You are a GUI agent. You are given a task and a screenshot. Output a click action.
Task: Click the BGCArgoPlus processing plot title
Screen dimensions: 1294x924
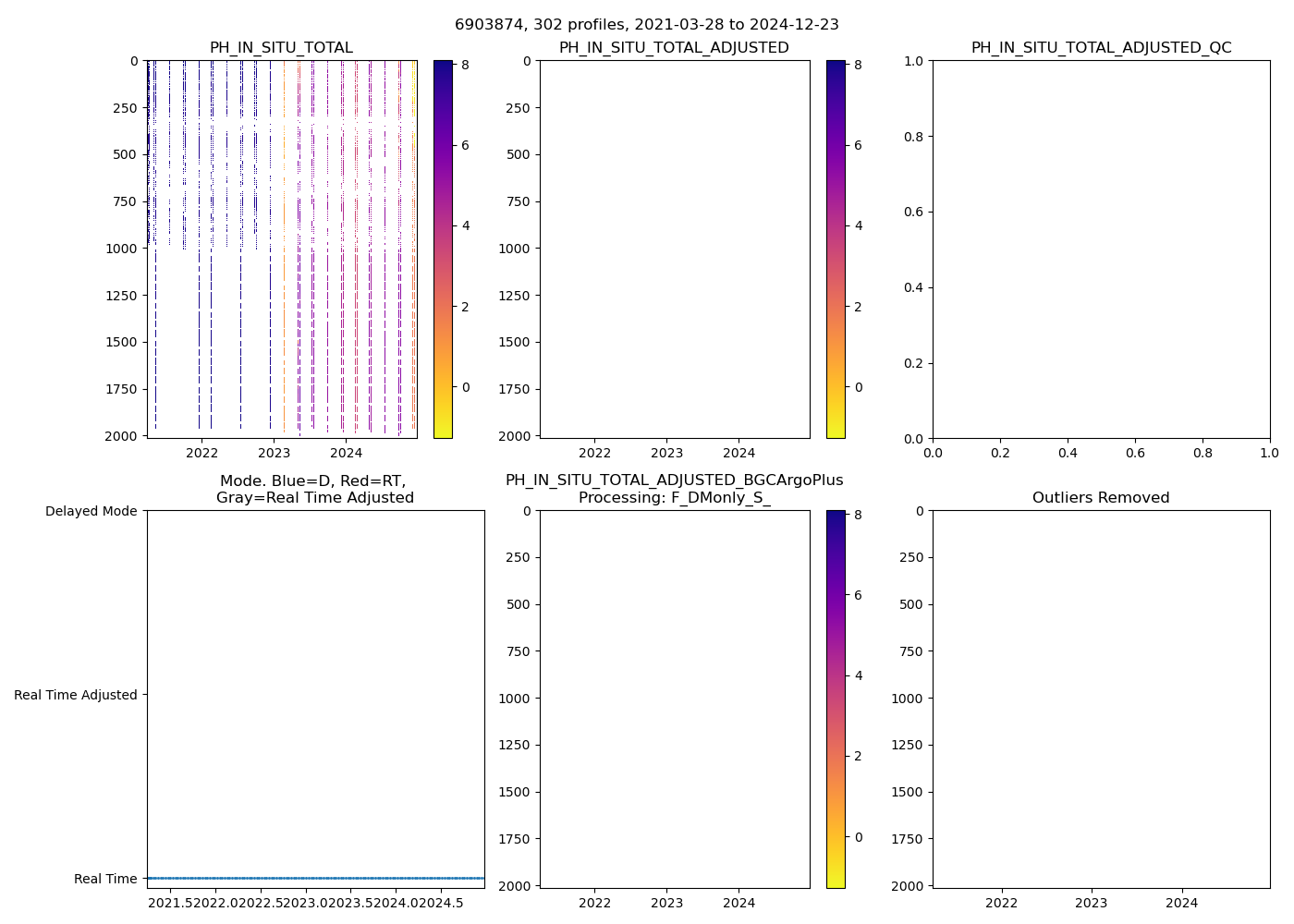click(x=674, y=489)
